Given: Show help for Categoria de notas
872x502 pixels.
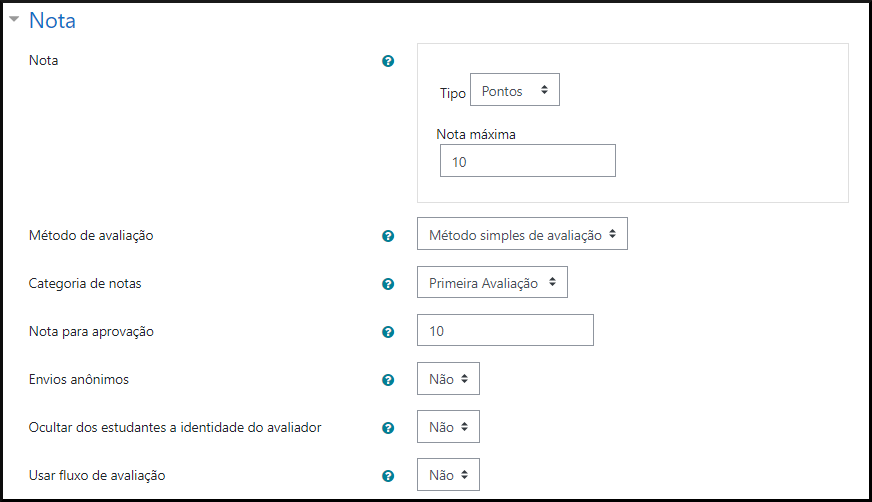Looking at the screenshot, I should point(388,284).
